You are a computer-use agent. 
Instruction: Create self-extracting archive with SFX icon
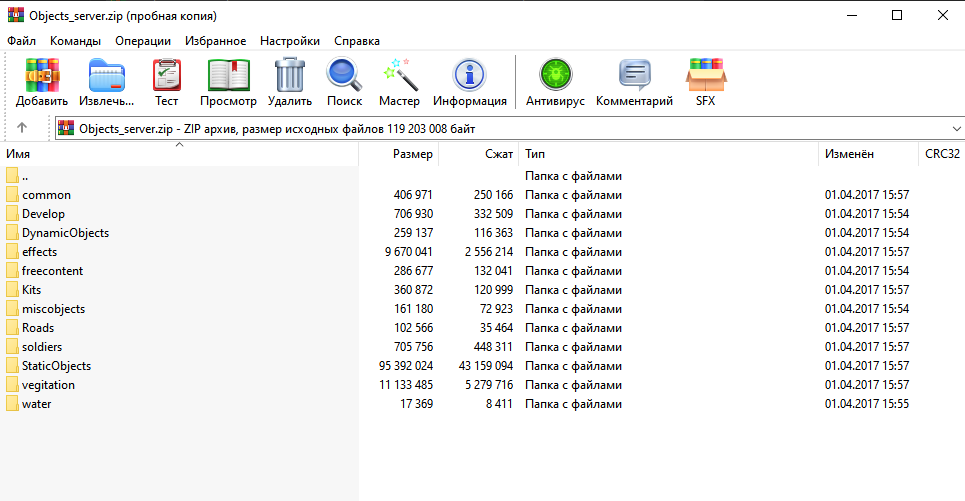[x=705, y=77]
